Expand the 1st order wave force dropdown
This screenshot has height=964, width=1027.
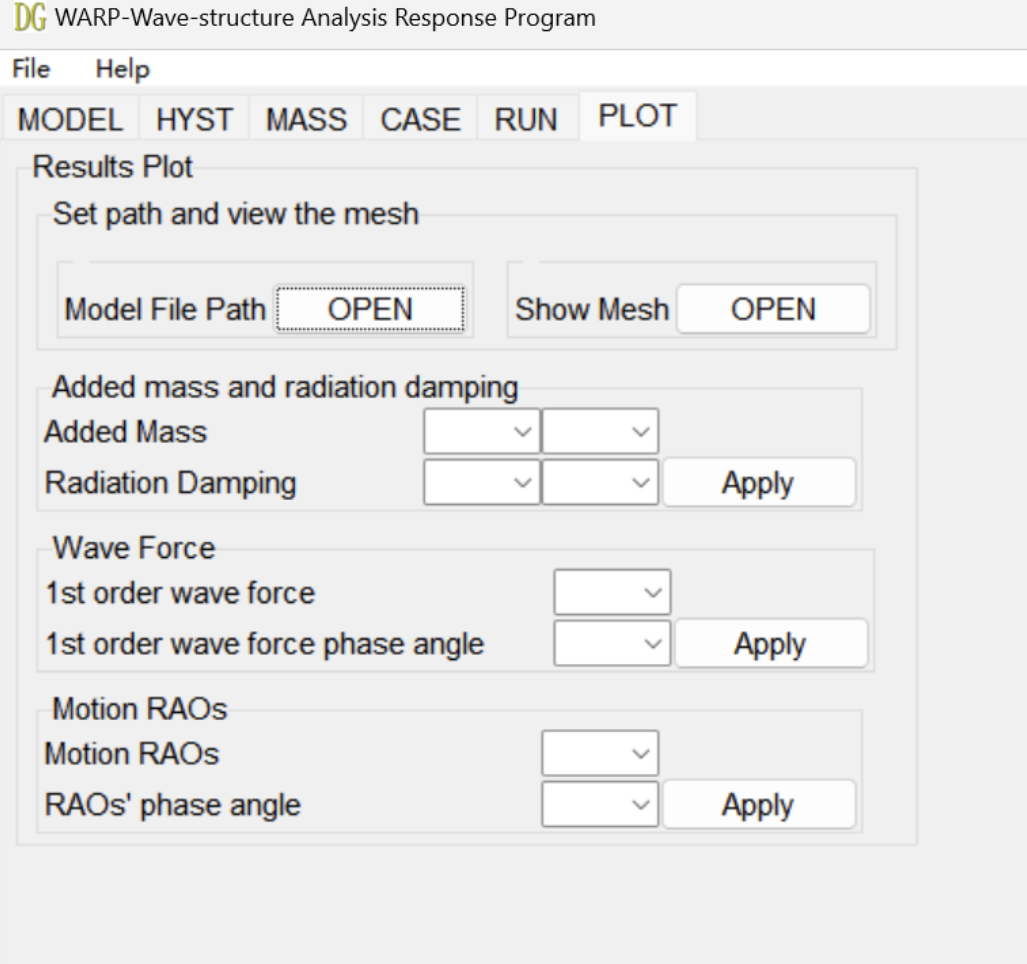tap(611, 593)
